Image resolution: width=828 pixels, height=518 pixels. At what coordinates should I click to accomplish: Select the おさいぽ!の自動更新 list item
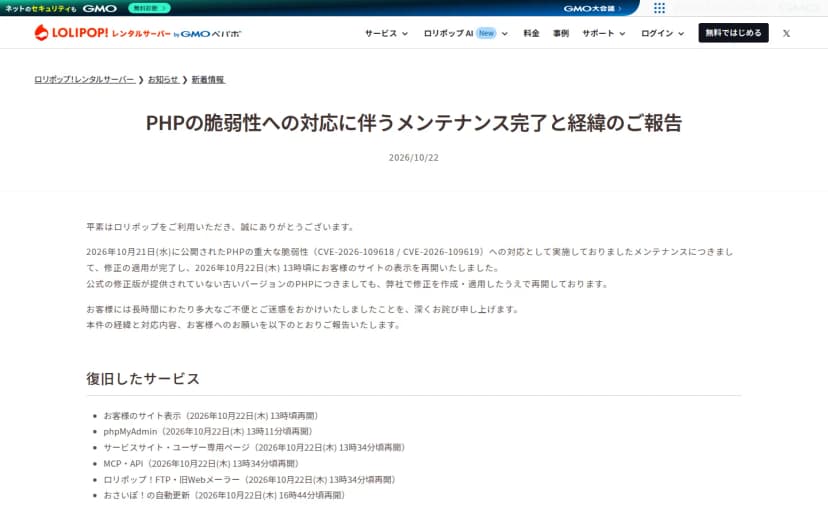[224, 495]
